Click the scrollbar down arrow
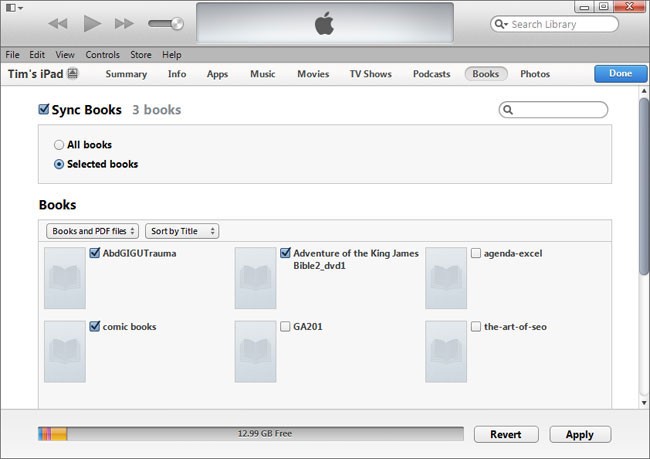This screenshot has height=459, width=650. tap(644, 402)
